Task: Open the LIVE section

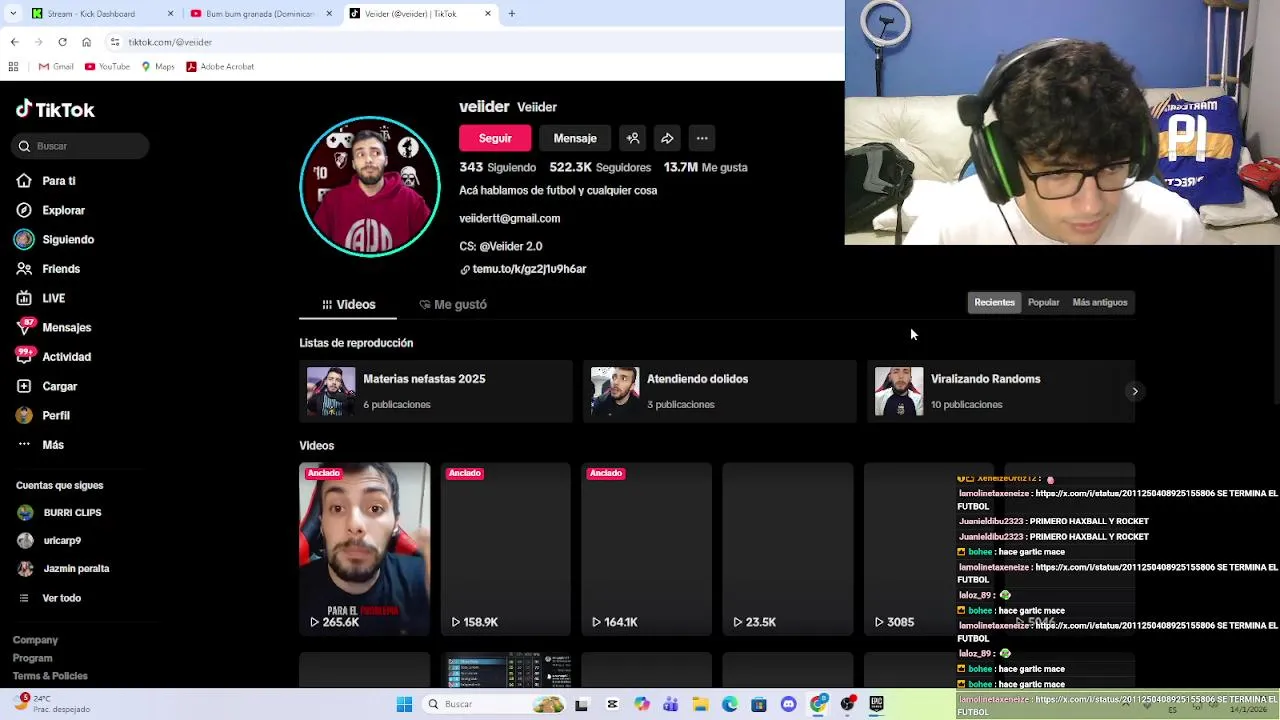Action: (x=40, y=298)
